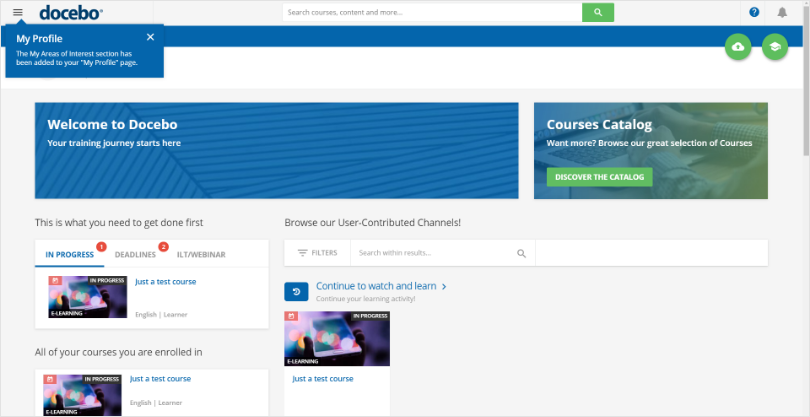The image size is (810, 417).
Task: Open the hamburger main menu
Action: tap(17, 12)
